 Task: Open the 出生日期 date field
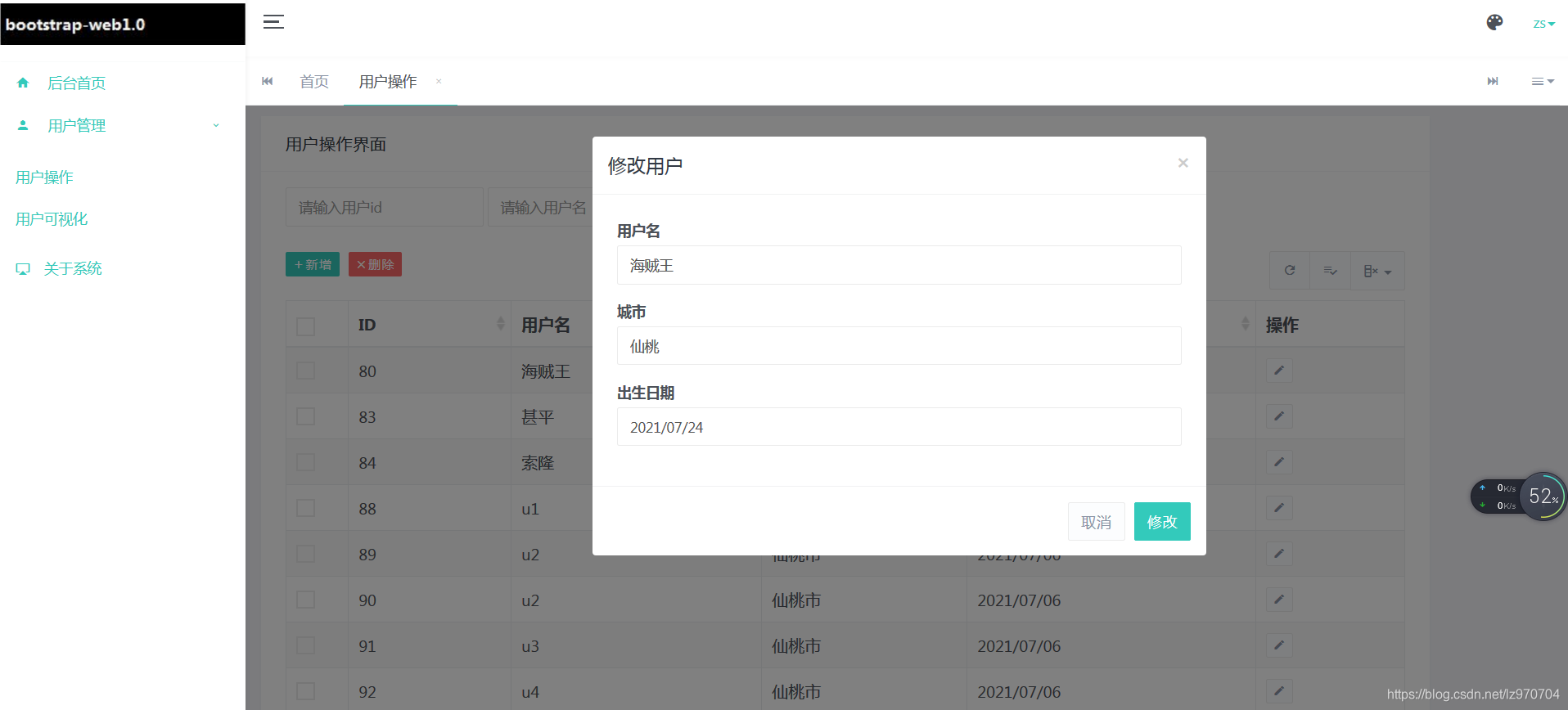[899, 426]
